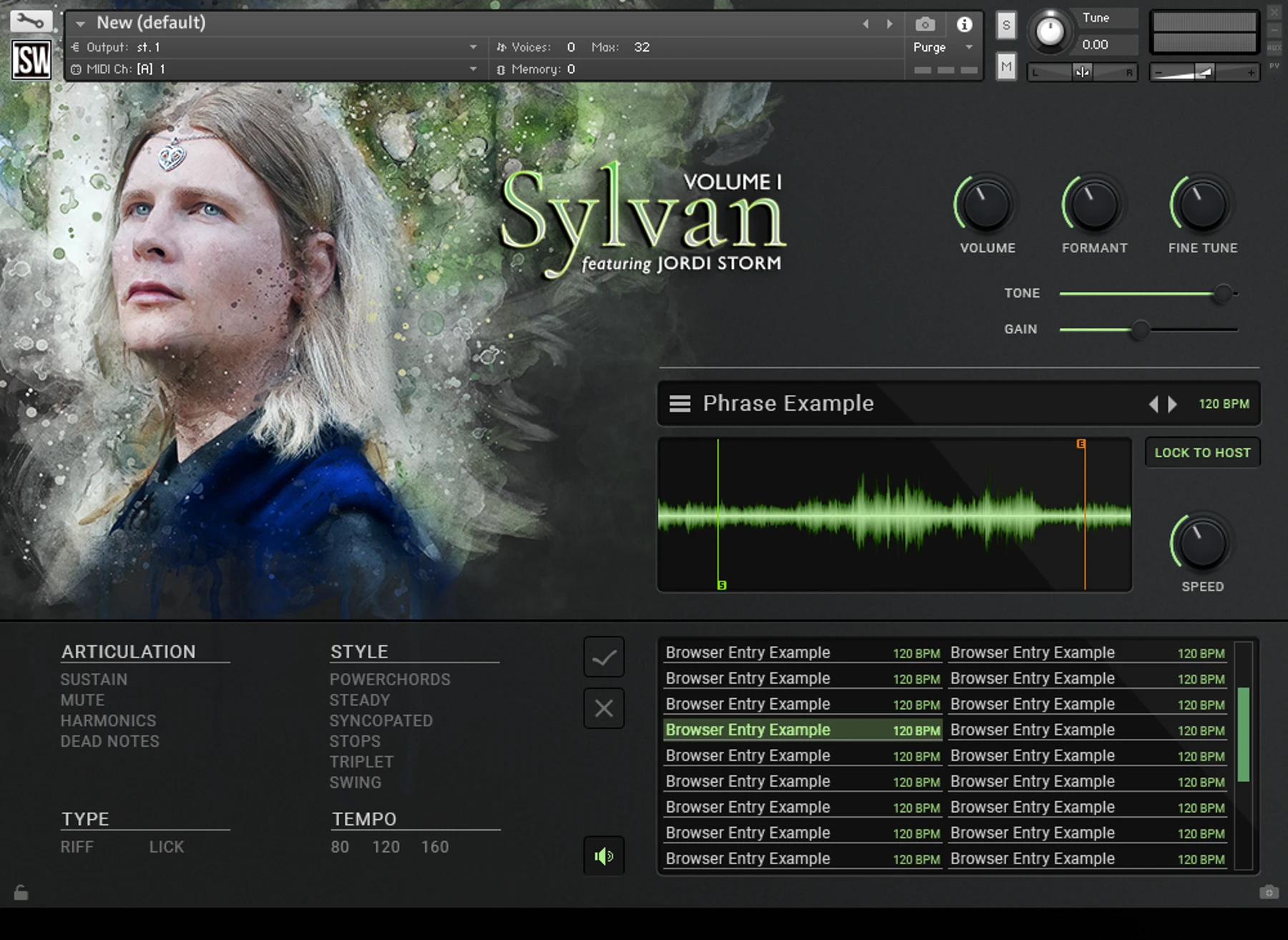Adjust the SPEED knob
Viewport: 1288px width, 940px height.
pos(1202,543)
